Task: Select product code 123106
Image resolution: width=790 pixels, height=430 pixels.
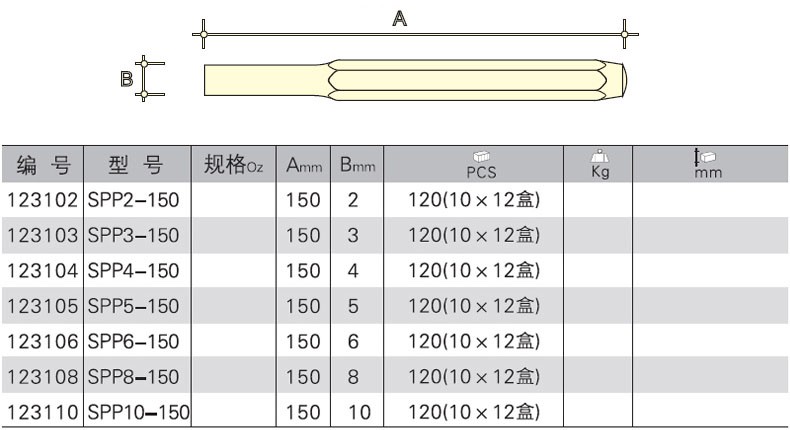Action: [x=42, y=341]
